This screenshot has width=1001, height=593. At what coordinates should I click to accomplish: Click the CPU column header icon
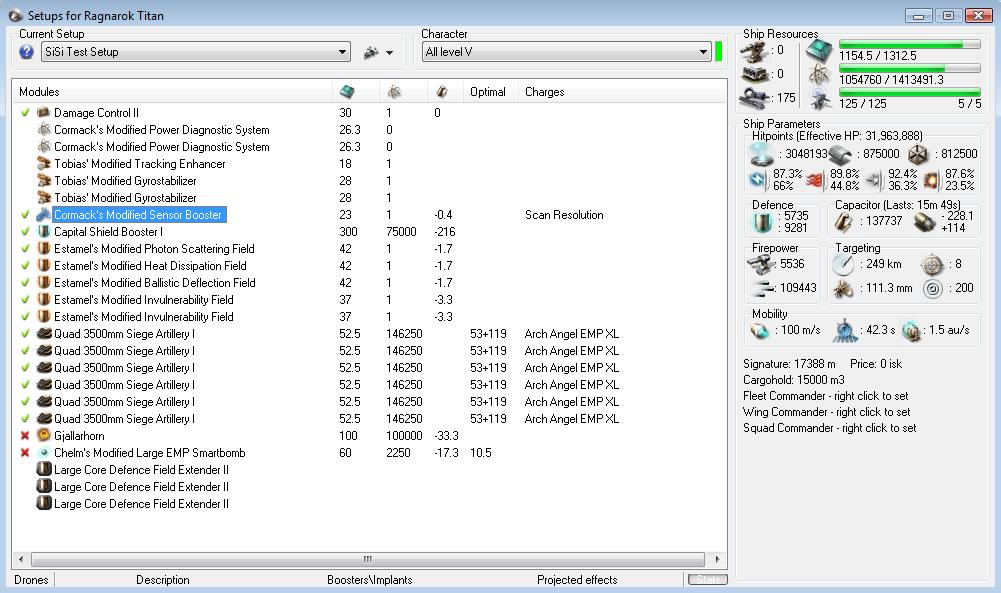pyautogui.click(x=347, y=92)
